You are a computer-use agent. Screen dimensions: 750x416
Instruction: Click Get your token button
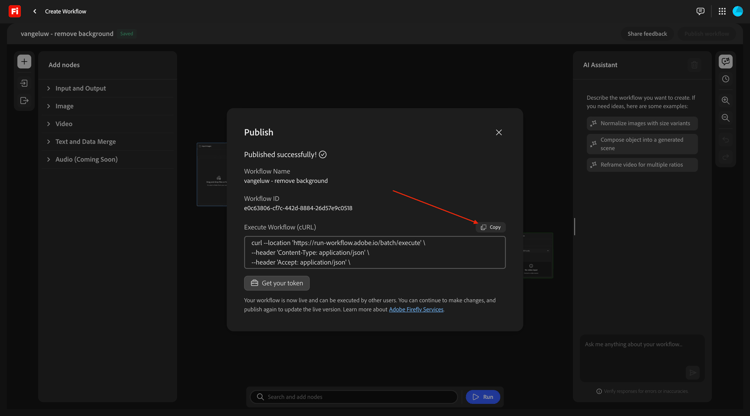(x=277, y=283)
